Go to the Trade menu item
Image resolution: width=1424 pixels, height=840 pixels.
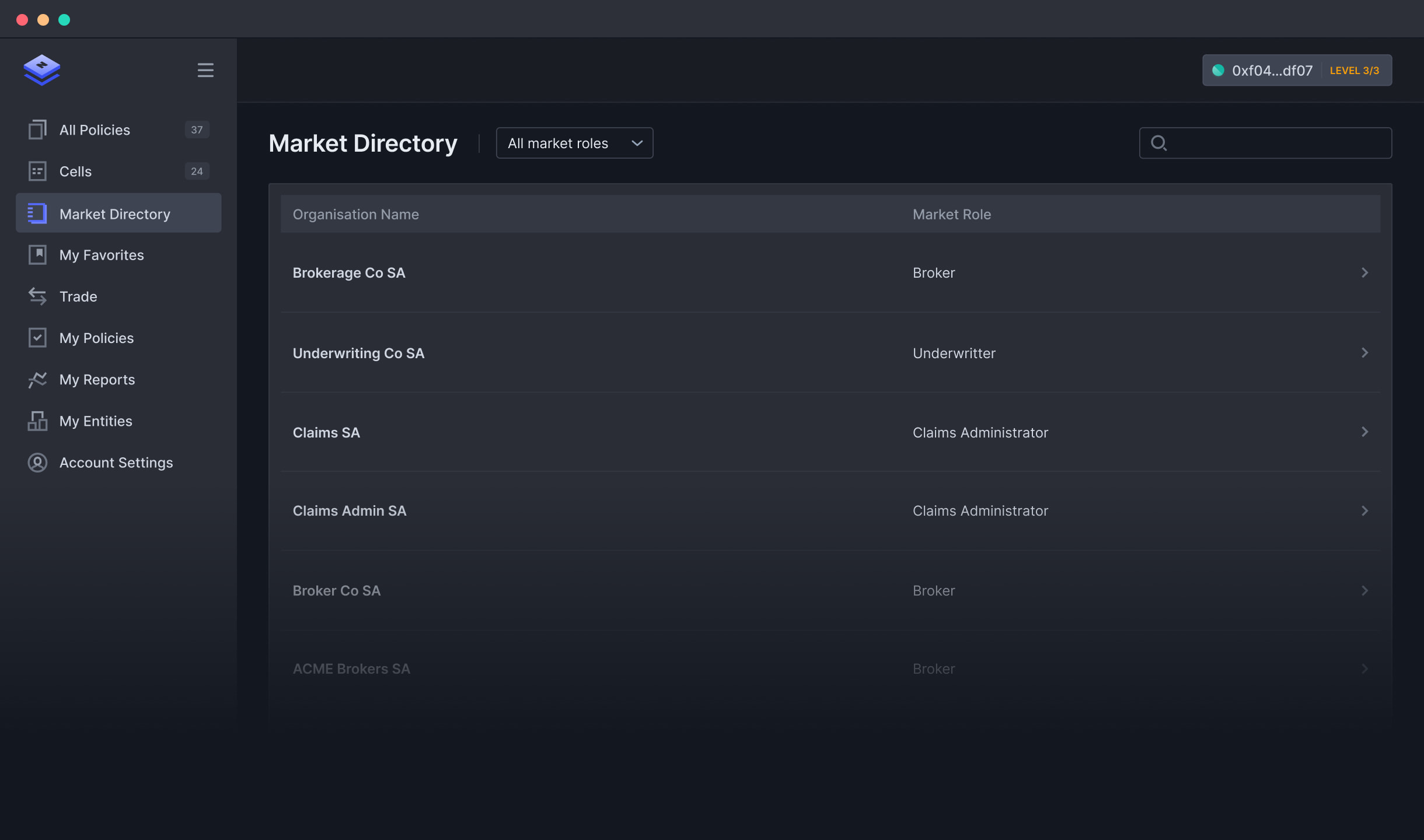(x=78, y=296)
